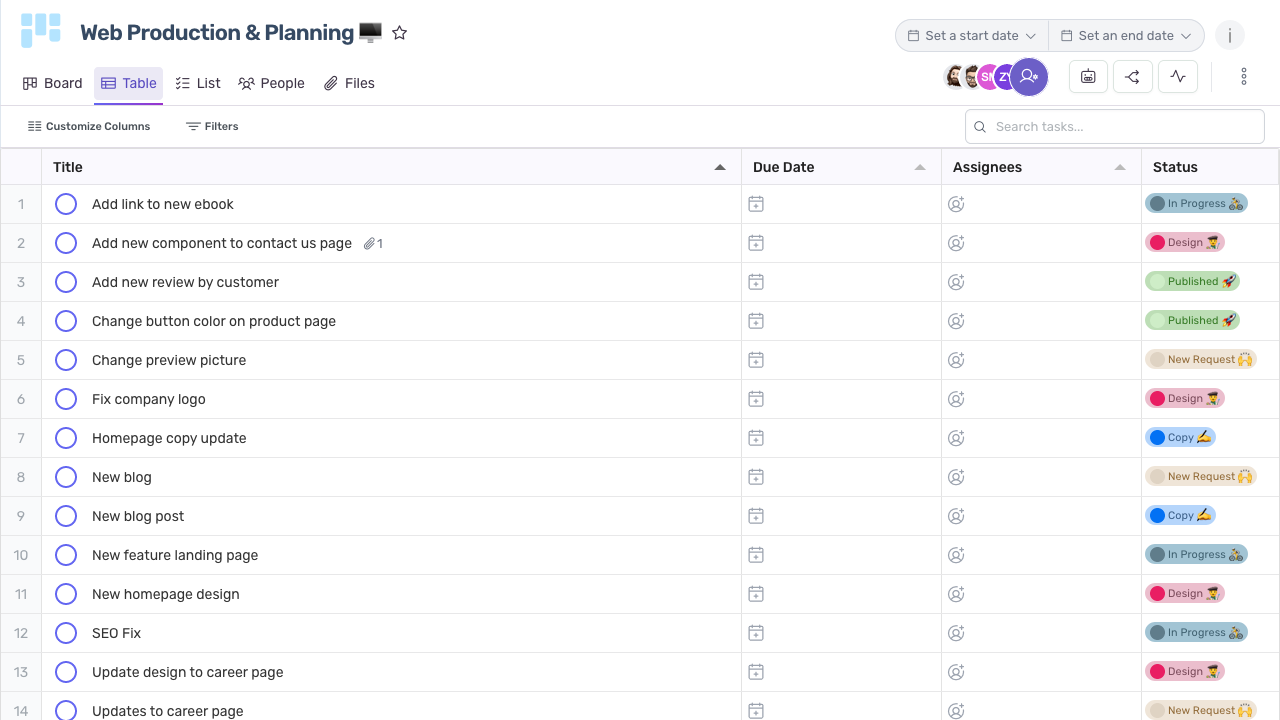This screenshot has height=720, width=1280.
Task: Open the automation robot icon
Action: (x=1088, y=77)
